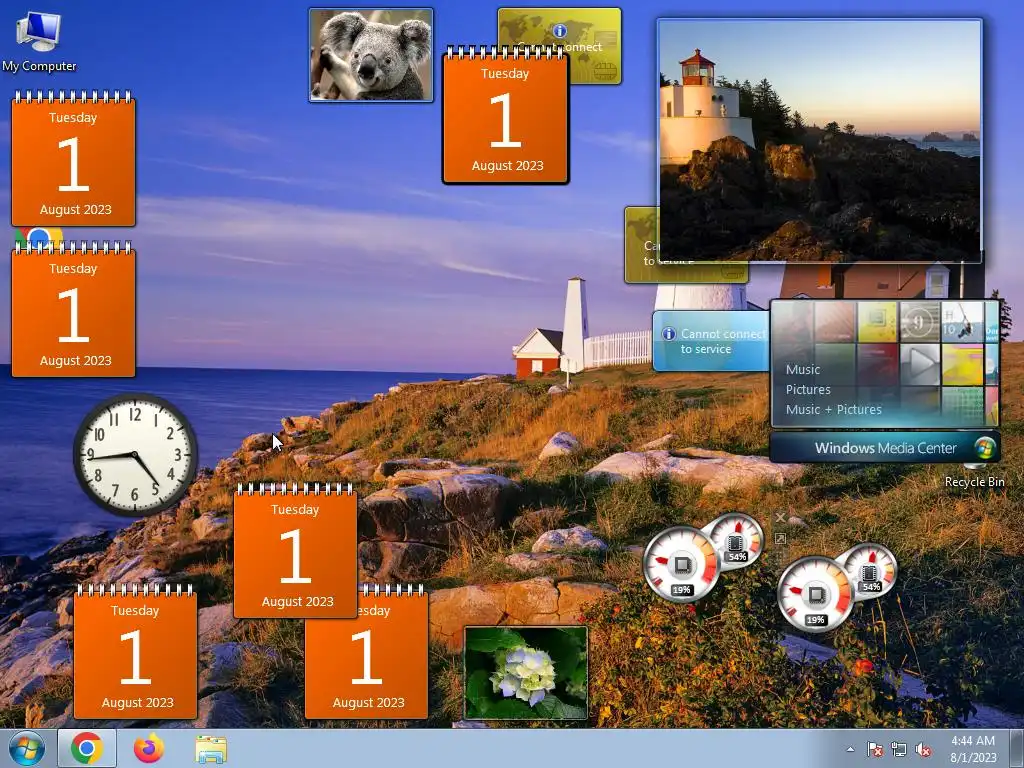1024x768 pixels.
Task: Select Music + Pictures in Media Center gadget
Action: click(833, 410)
